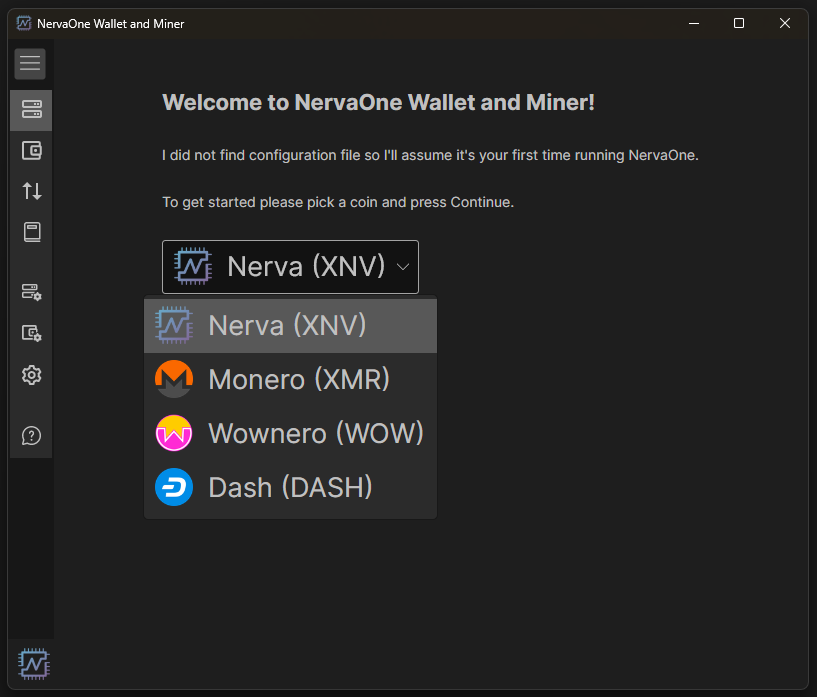Maximize the NervaOne window
Viewport: 817px width, 697px height.
click(x=739, y=23)
